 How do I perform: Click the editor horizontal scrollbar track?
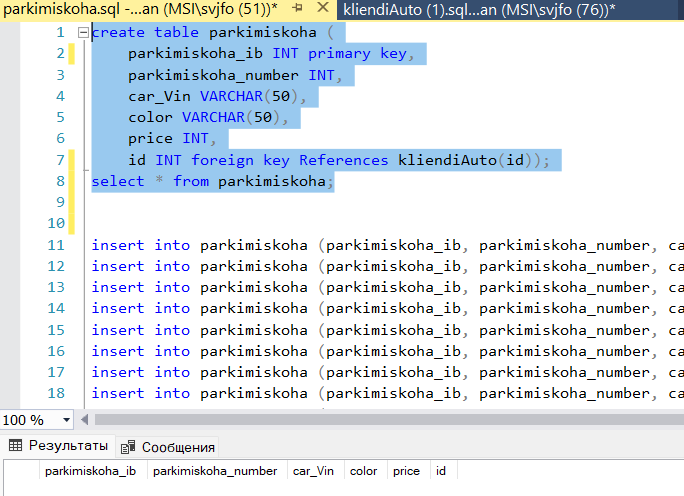pos(388,420)
